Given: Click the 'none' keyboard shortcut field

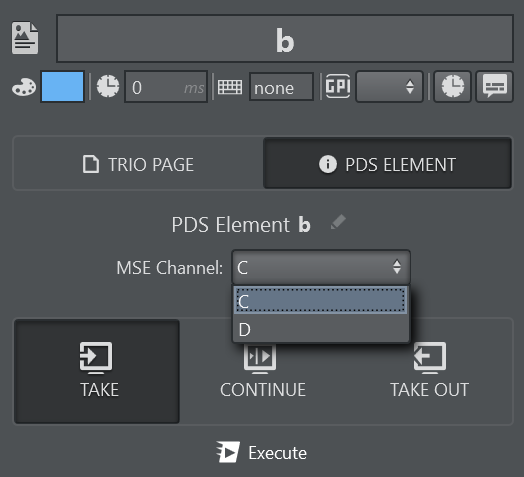Looking at the screenshot, I should 281,87.
